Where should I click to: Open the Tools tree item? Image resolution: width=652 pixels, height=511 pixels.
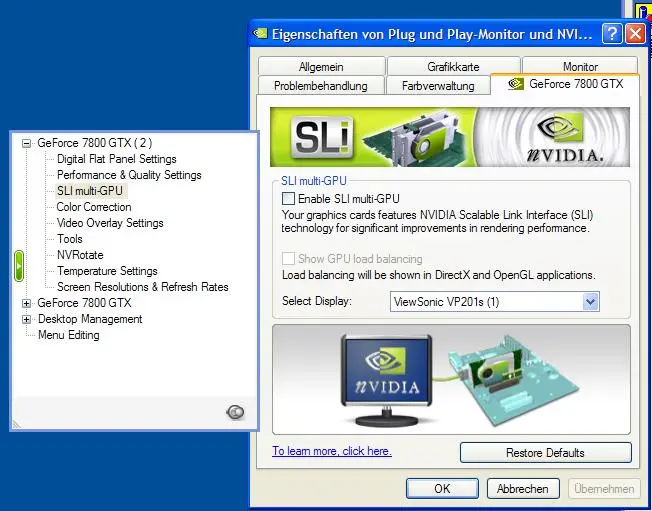coord(70,239)
